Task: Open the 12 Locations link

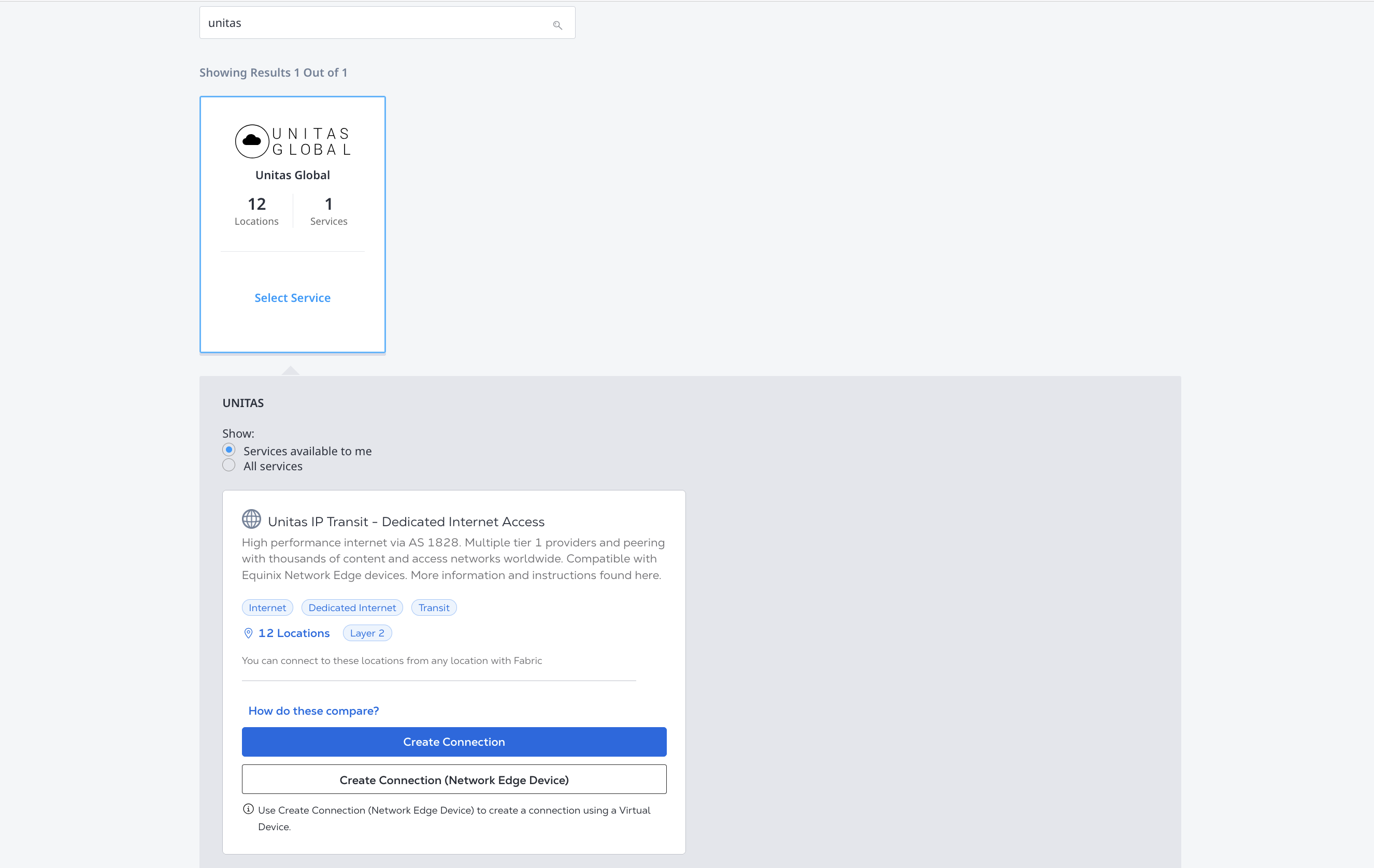Action: click(294, 633)
